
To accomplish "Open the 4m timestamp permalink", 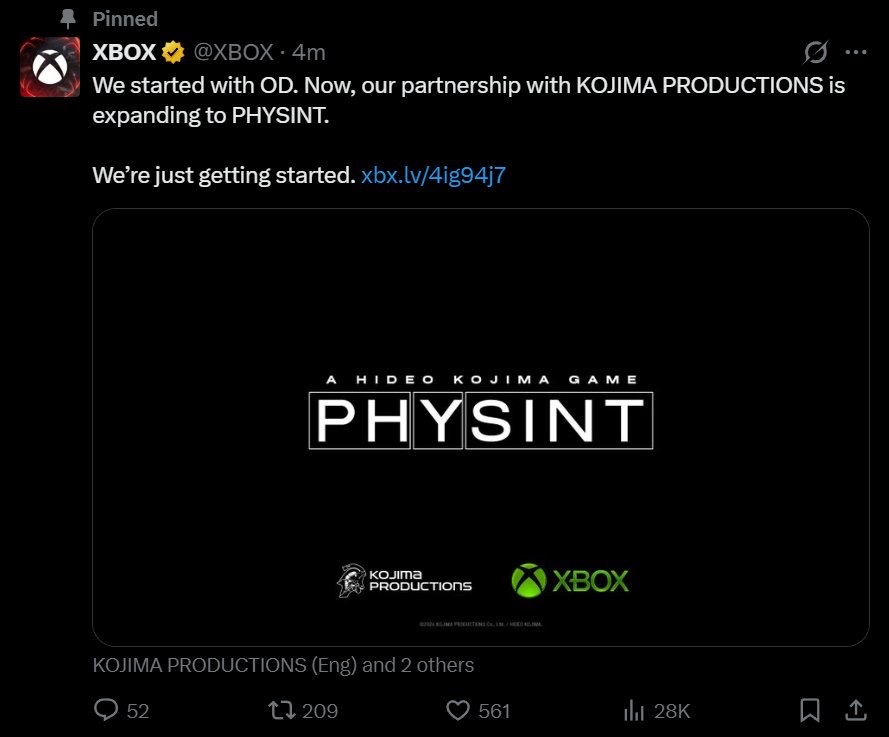I will (309, 52).
